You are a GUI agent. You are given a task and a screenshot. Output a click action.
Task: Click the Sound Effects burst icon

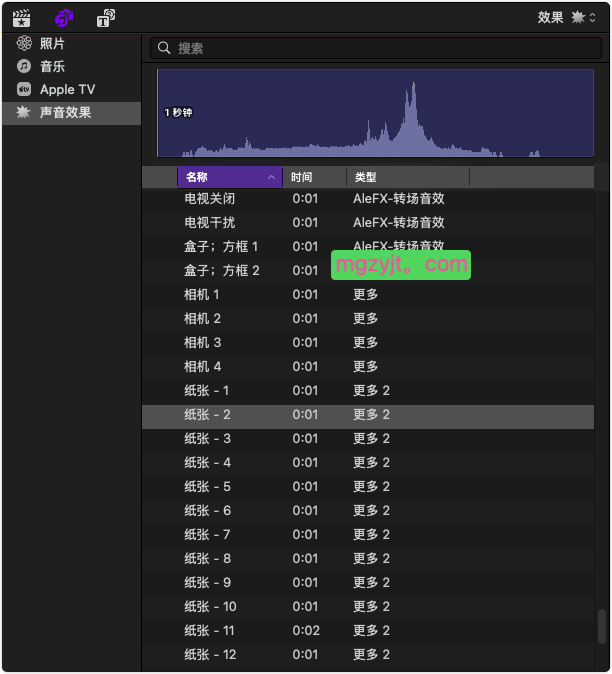[23, 112]
